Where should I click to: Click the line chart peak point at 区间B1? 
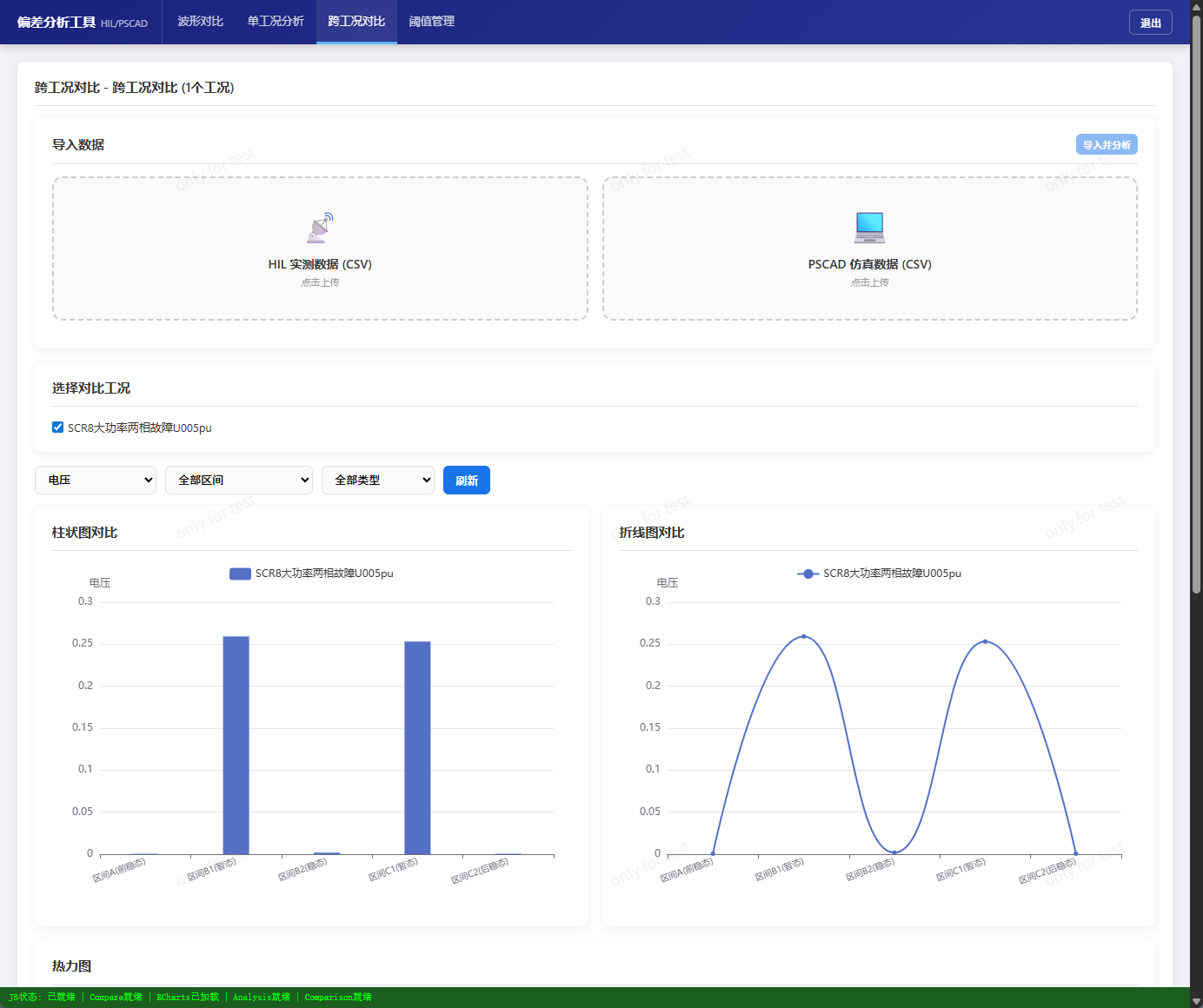pyautogui.click(x=803, y=637)
